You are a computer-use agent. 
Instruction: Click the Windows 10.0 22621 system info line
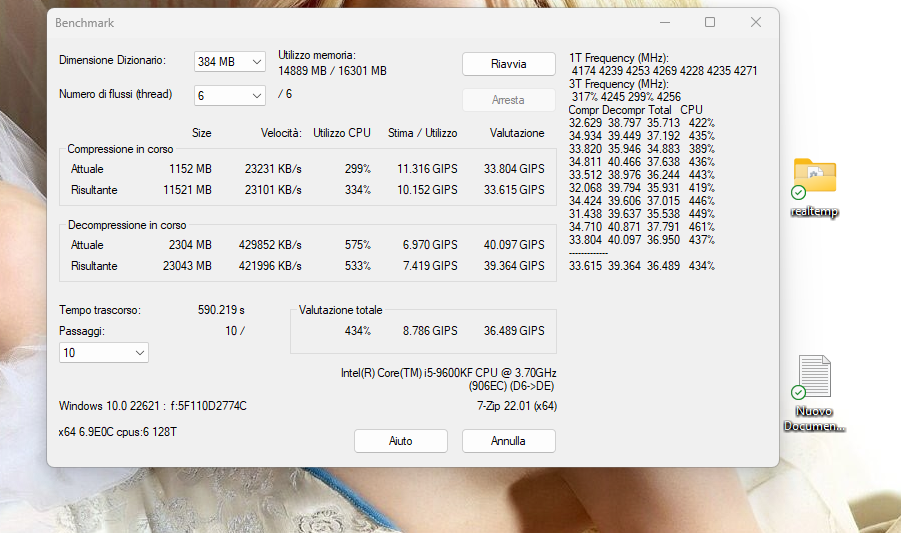(153, 406)
